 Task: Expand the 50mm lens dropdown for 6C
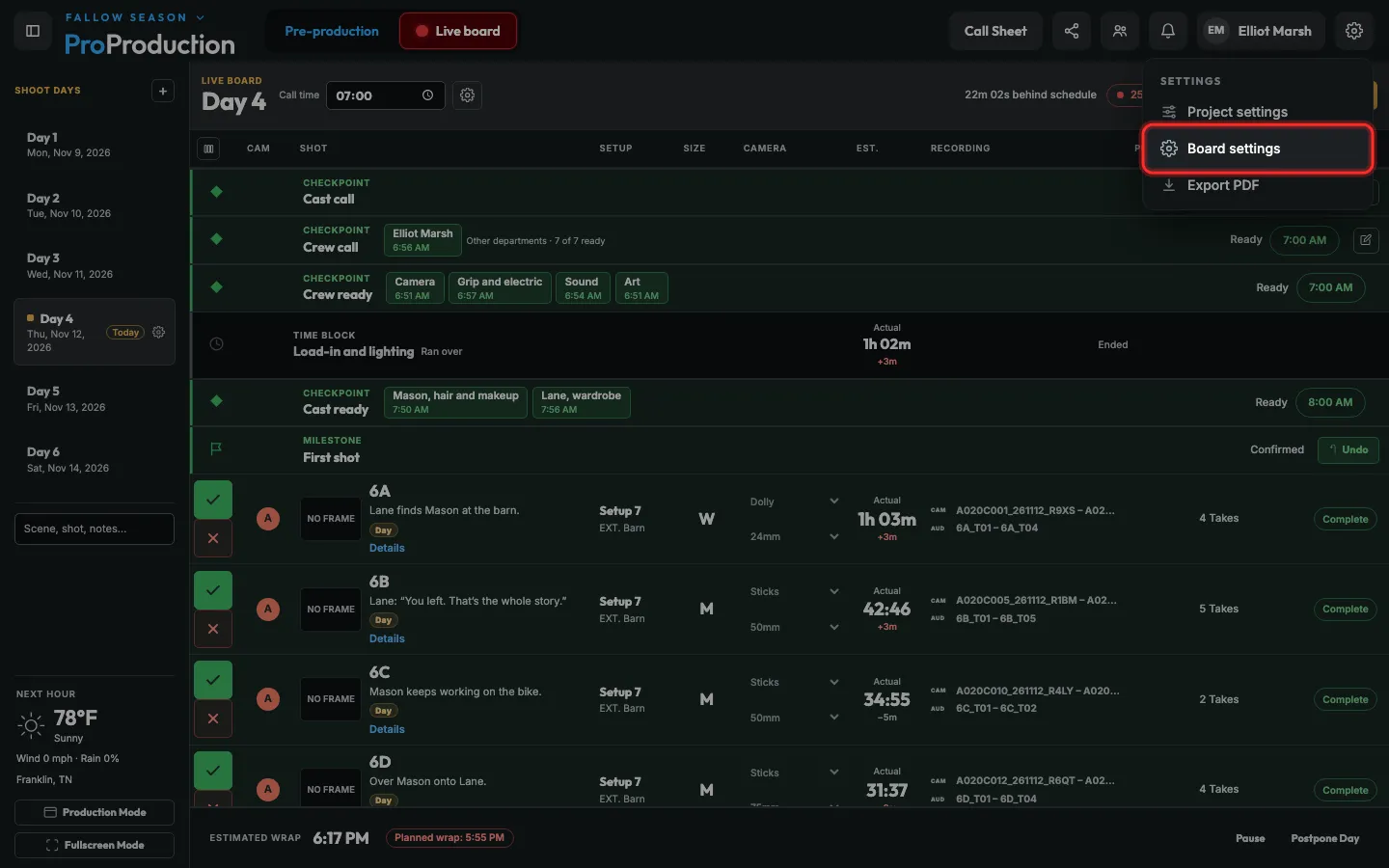pyautogui.click(x=795, y=718)
